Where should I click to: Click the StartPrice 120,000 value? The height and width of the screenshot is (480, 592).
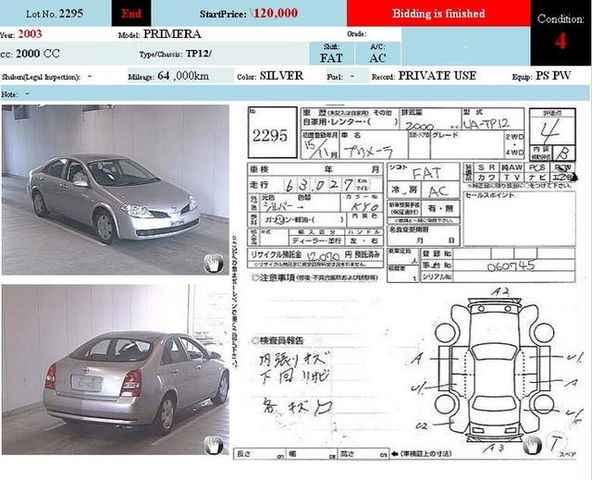[275, 13]
